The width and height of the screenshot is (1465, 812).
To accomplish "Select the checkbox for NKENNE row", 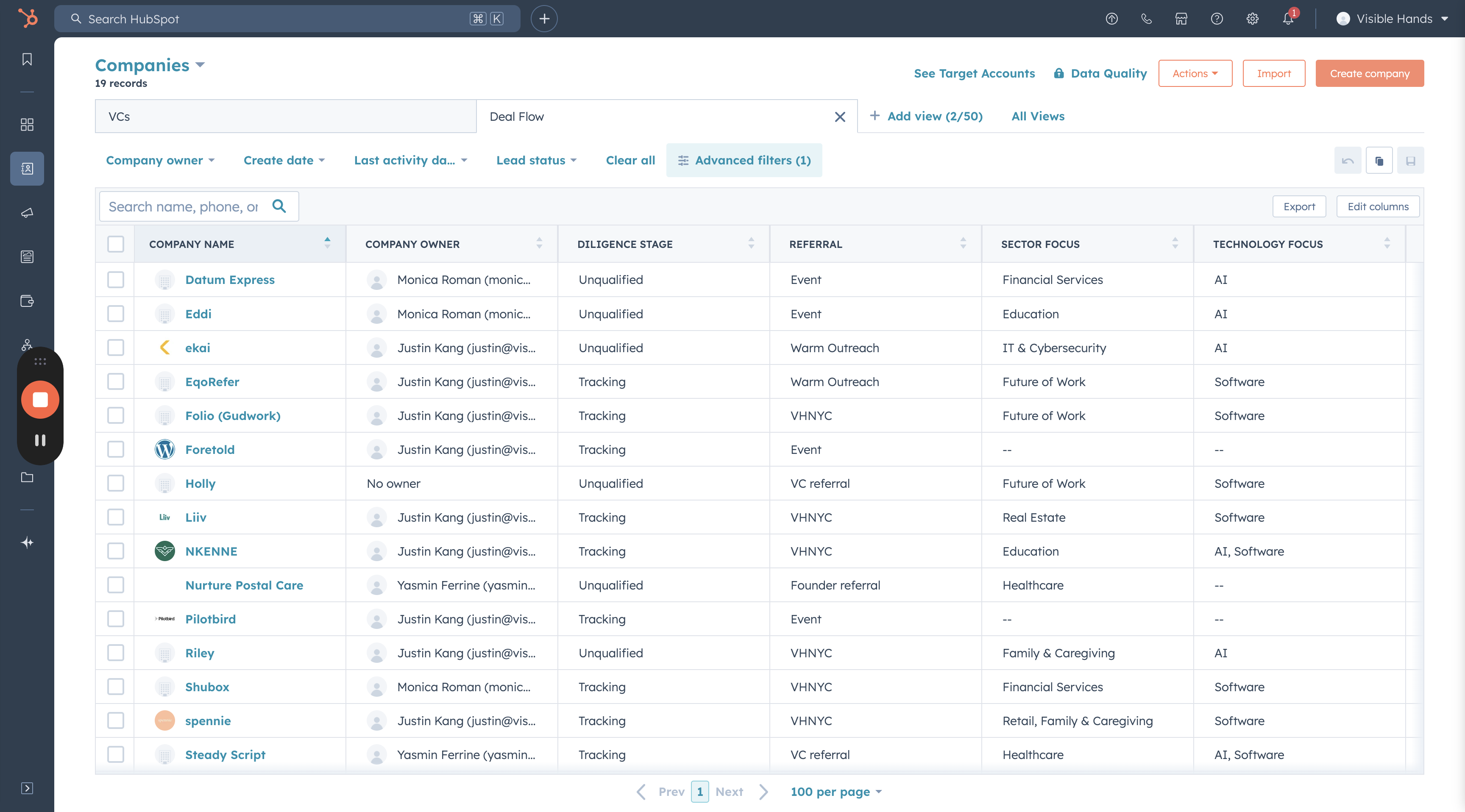I will pos(115,551).
